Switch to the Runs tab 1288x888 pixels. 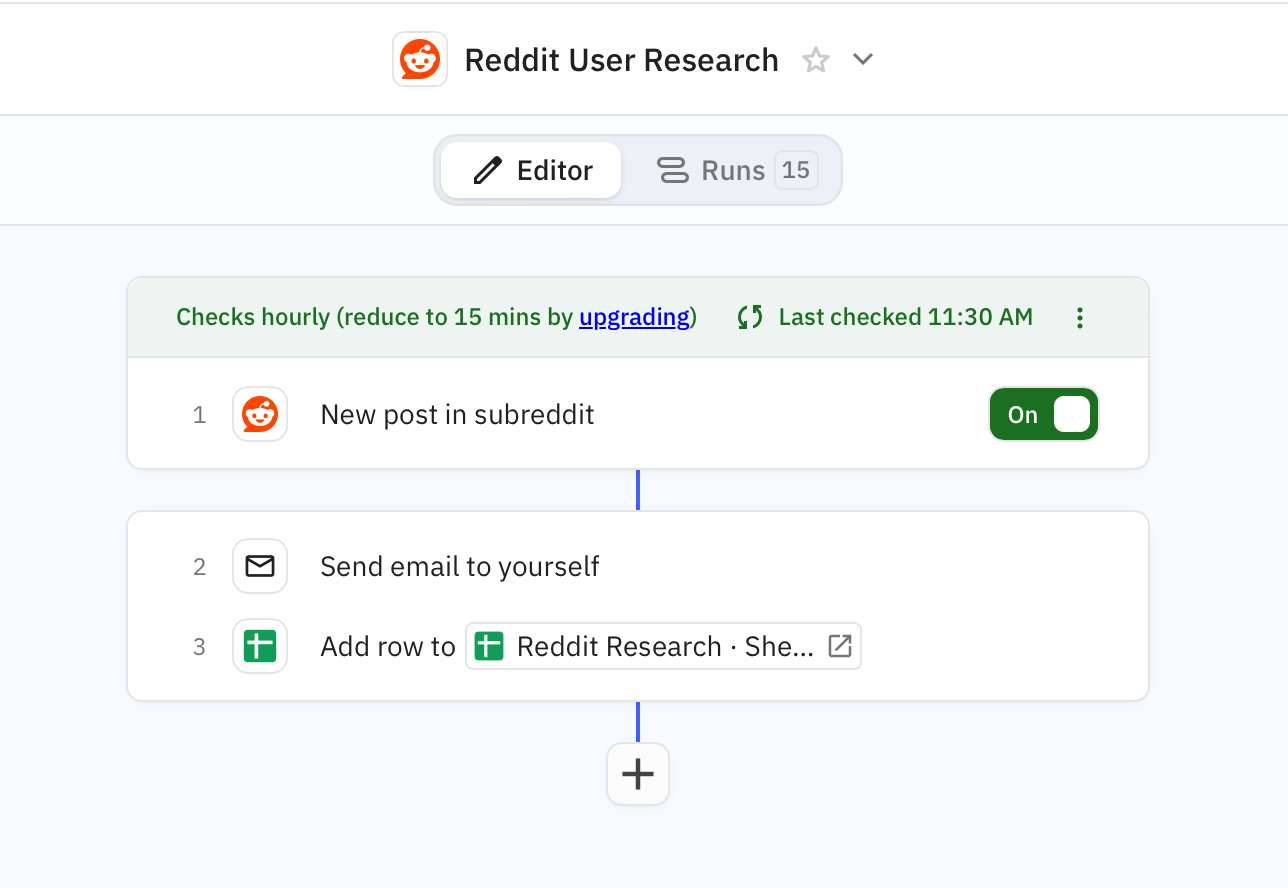point(738,170)
